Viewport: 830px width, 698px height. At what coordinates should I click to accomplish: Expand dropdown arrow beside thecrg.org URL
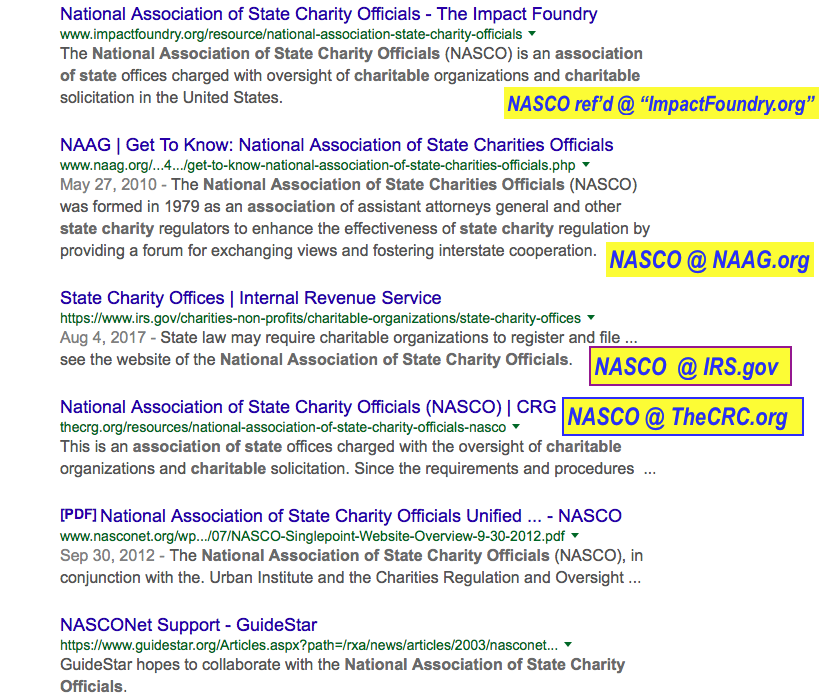(x=516, y=427)
